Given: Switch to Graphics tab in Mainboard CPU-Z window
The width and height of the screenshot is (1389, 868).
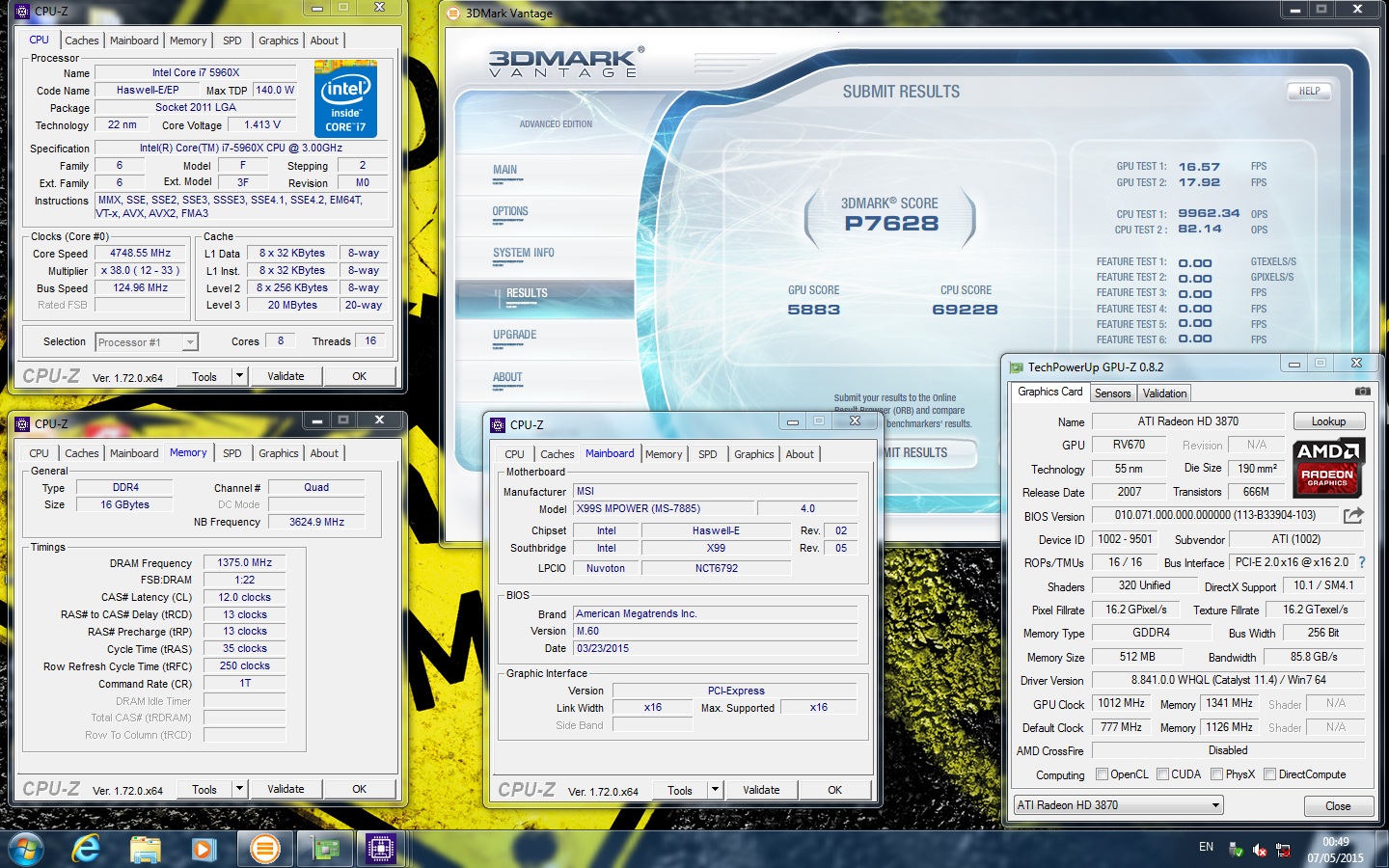Looking at the screenshot, I should pyautogui.click(x=754, y=454).
